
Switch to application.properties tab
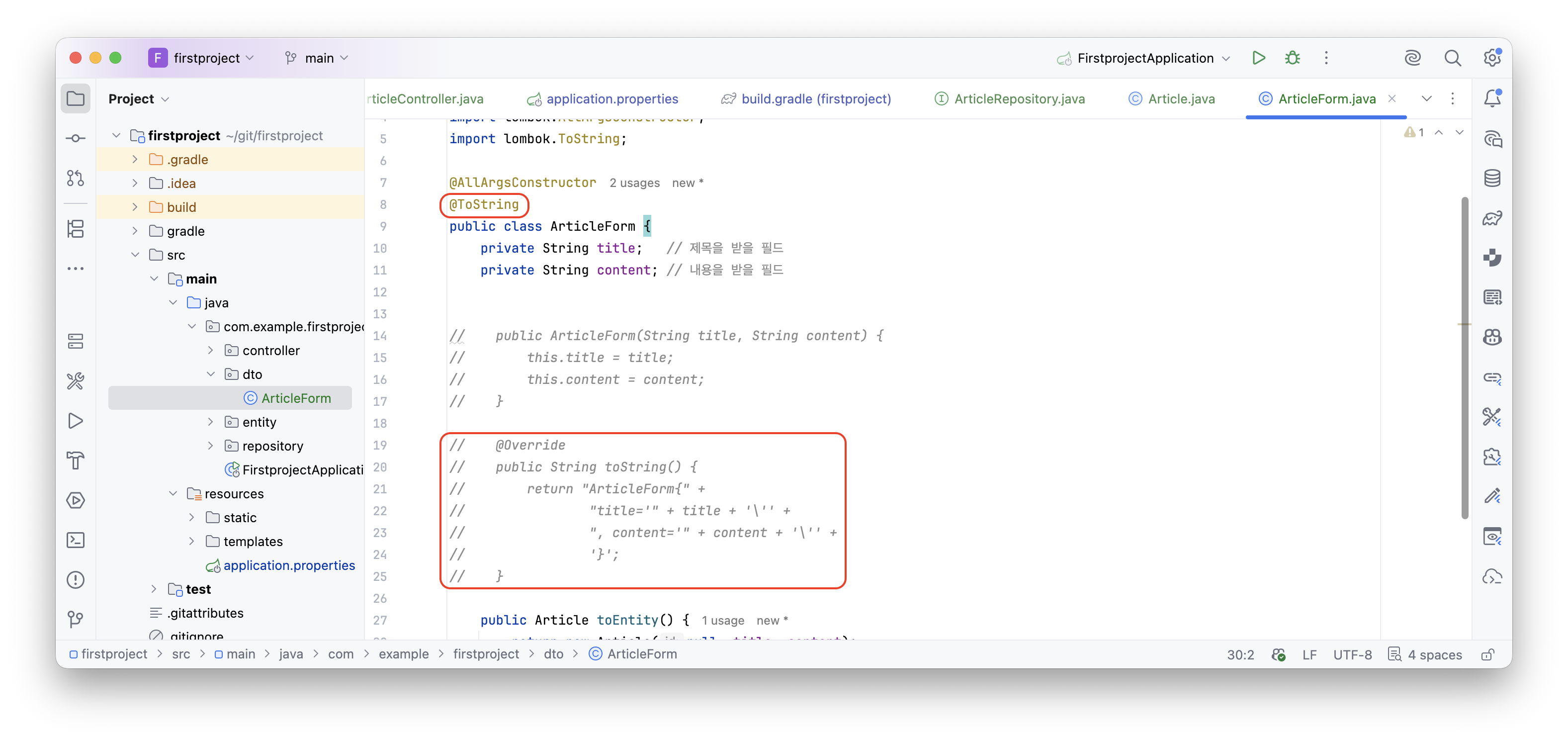point(603,98)
